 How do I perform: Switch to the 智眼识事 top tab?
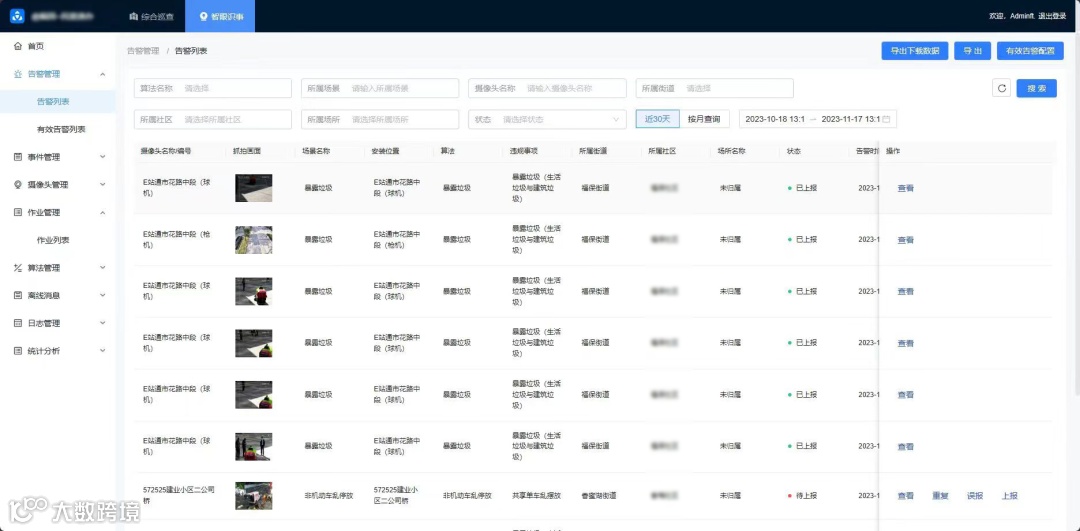[x=220, y=16]
